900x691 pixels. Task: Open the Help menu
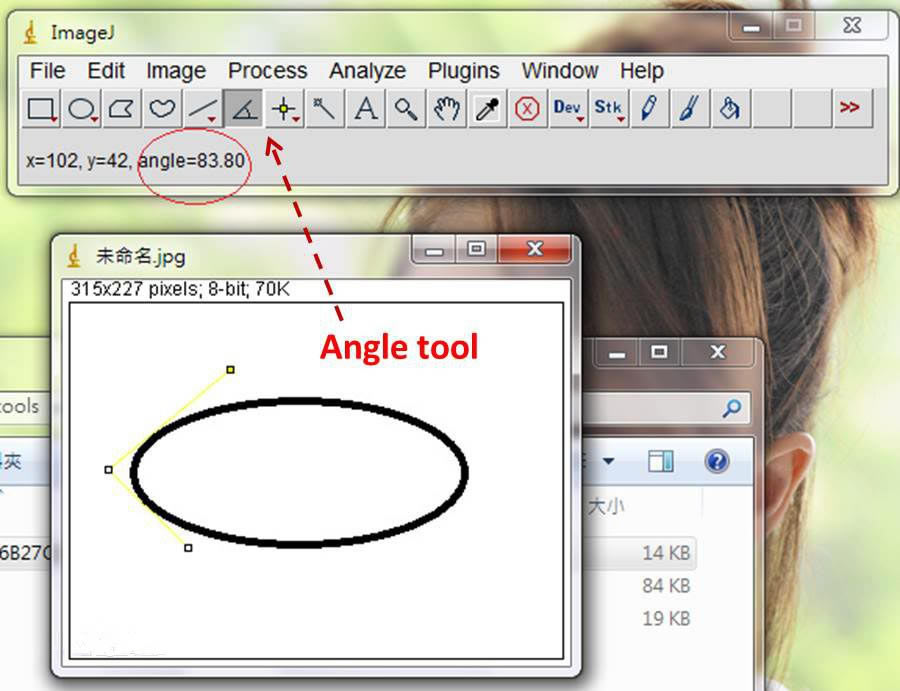coord(642,71)
